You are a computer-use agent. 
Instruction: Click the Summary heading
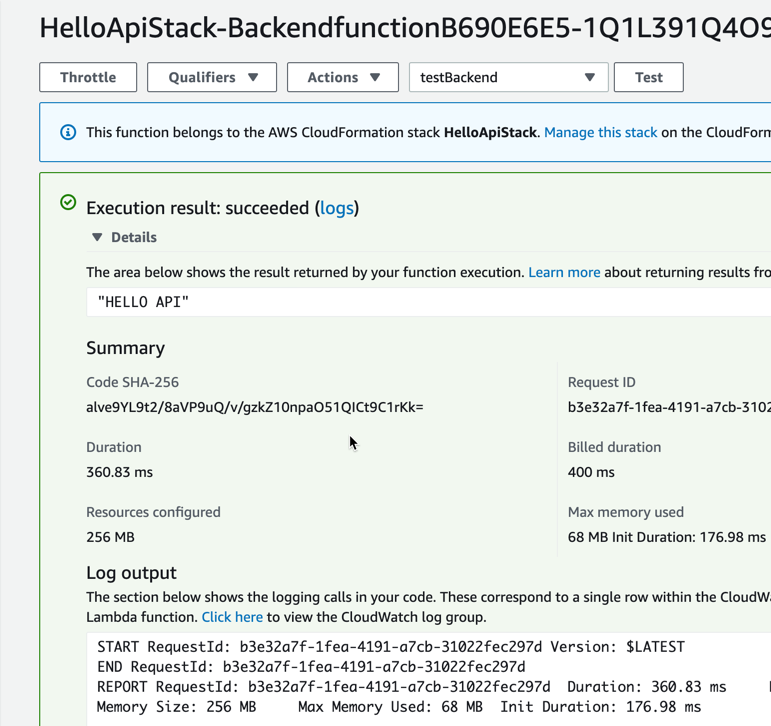[x=125, y=348]
